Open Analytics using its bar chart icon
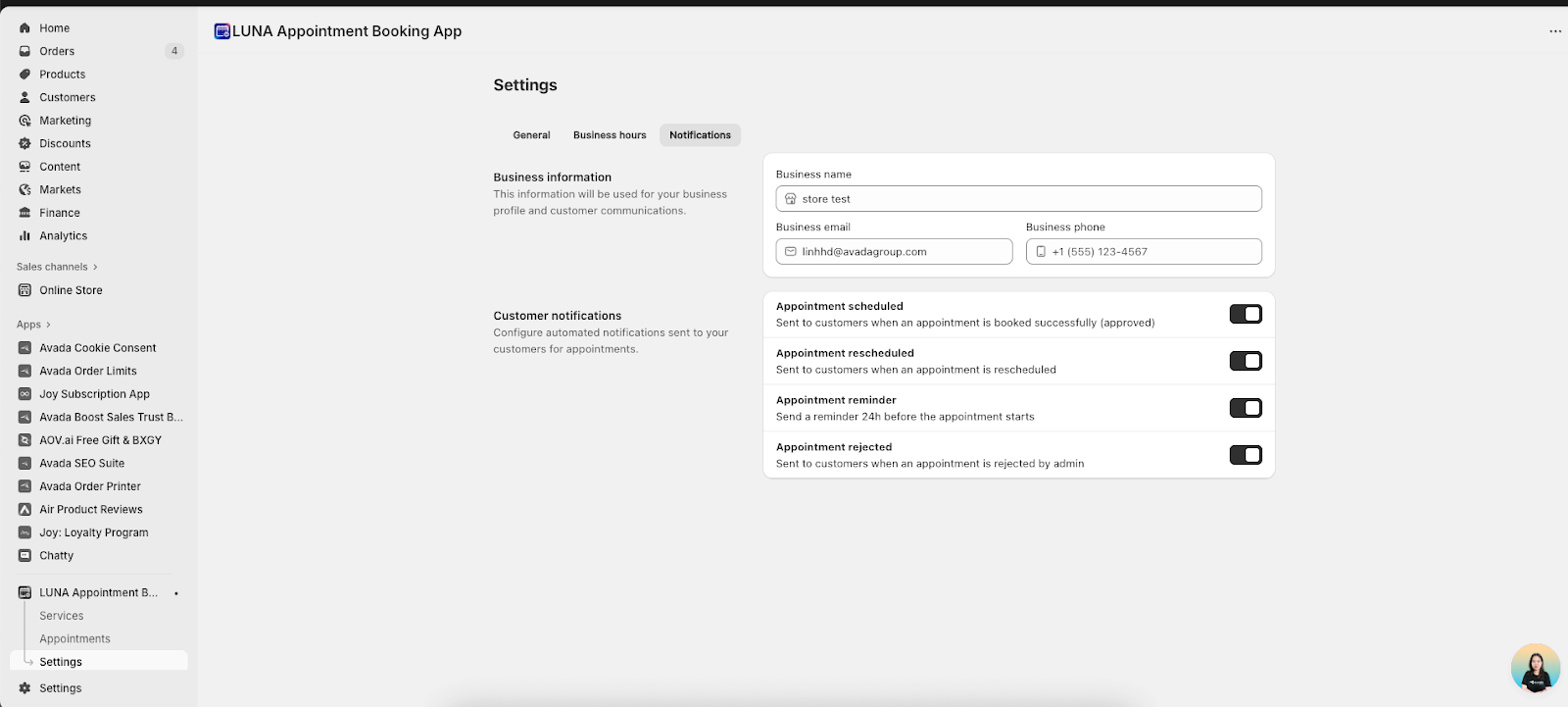 pos(24,236)
